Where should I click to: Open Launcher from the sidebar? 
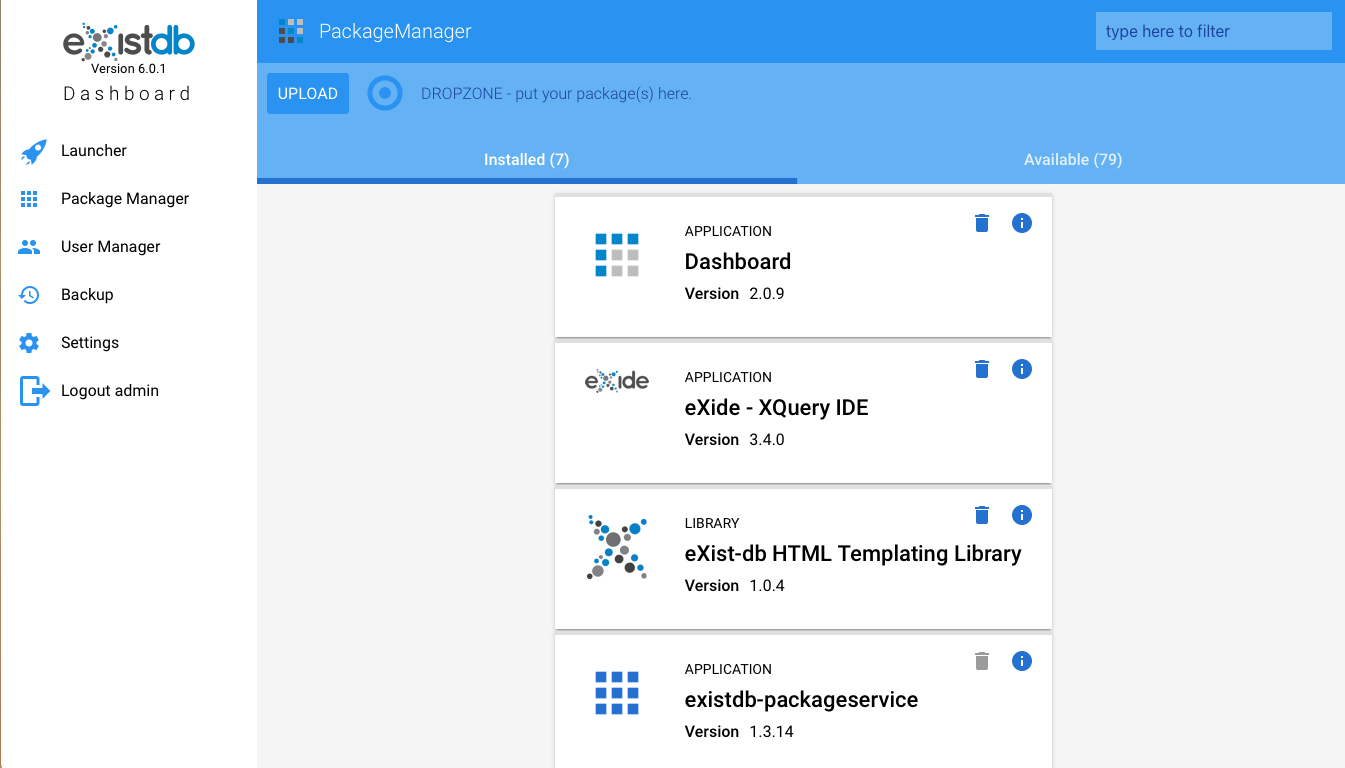[93, 151]
